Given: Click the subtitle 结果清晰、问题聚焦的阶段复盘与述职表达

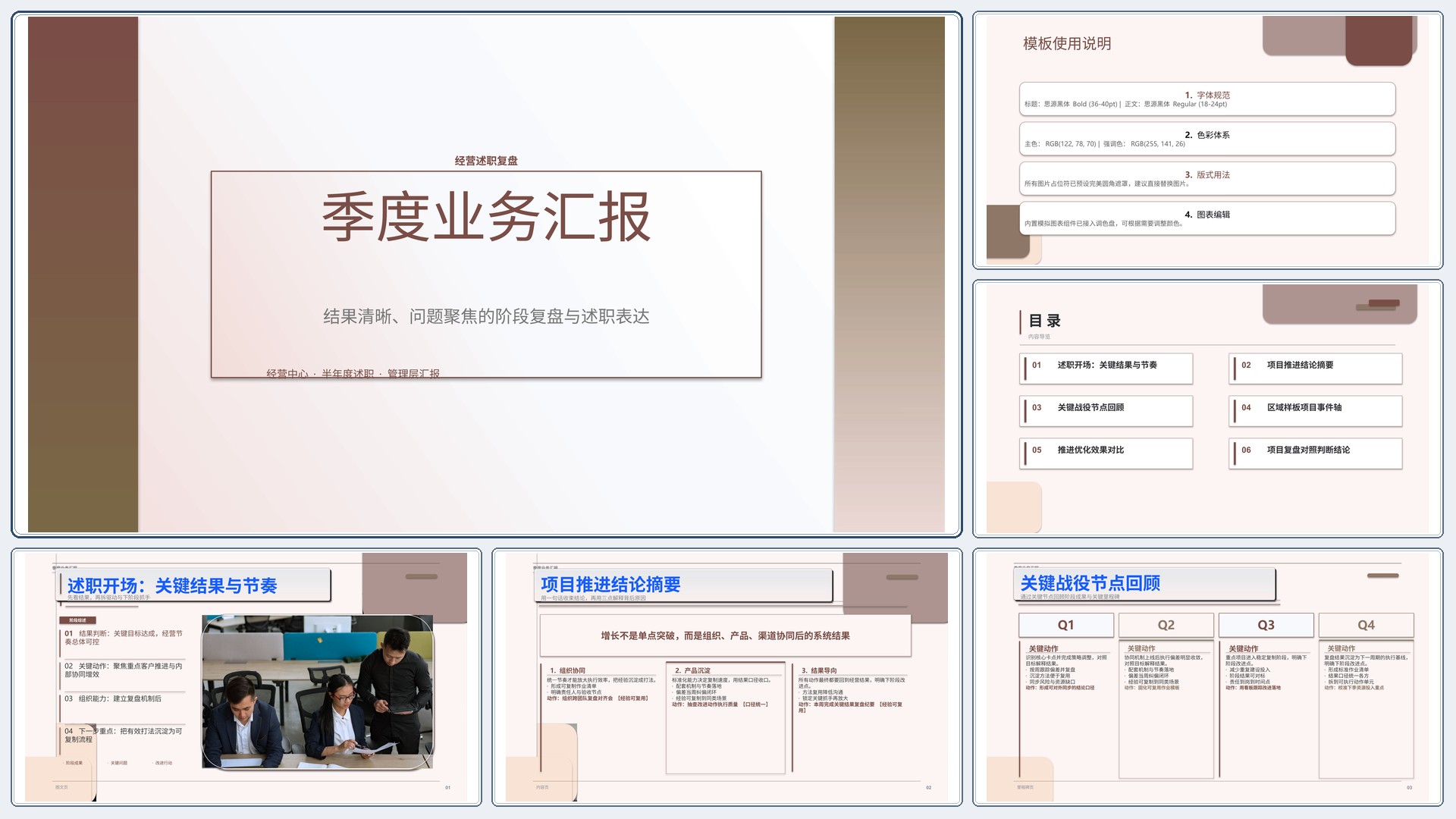Looking at the screenshot, I should click(x=486, y=316).
